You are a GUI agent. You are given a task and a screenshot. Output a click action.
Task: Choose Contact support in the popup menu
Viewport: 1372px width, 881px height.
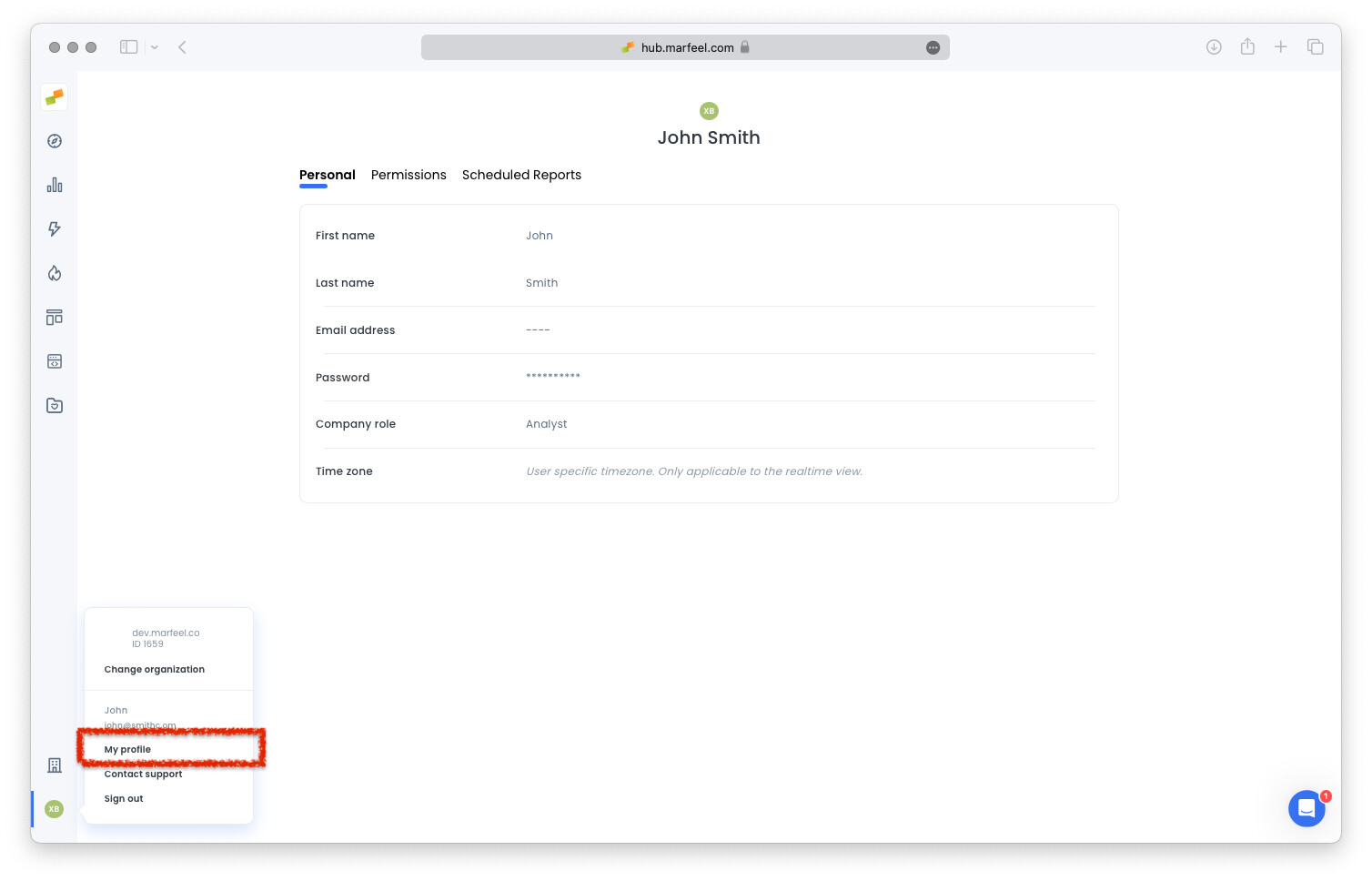(143, 774)
